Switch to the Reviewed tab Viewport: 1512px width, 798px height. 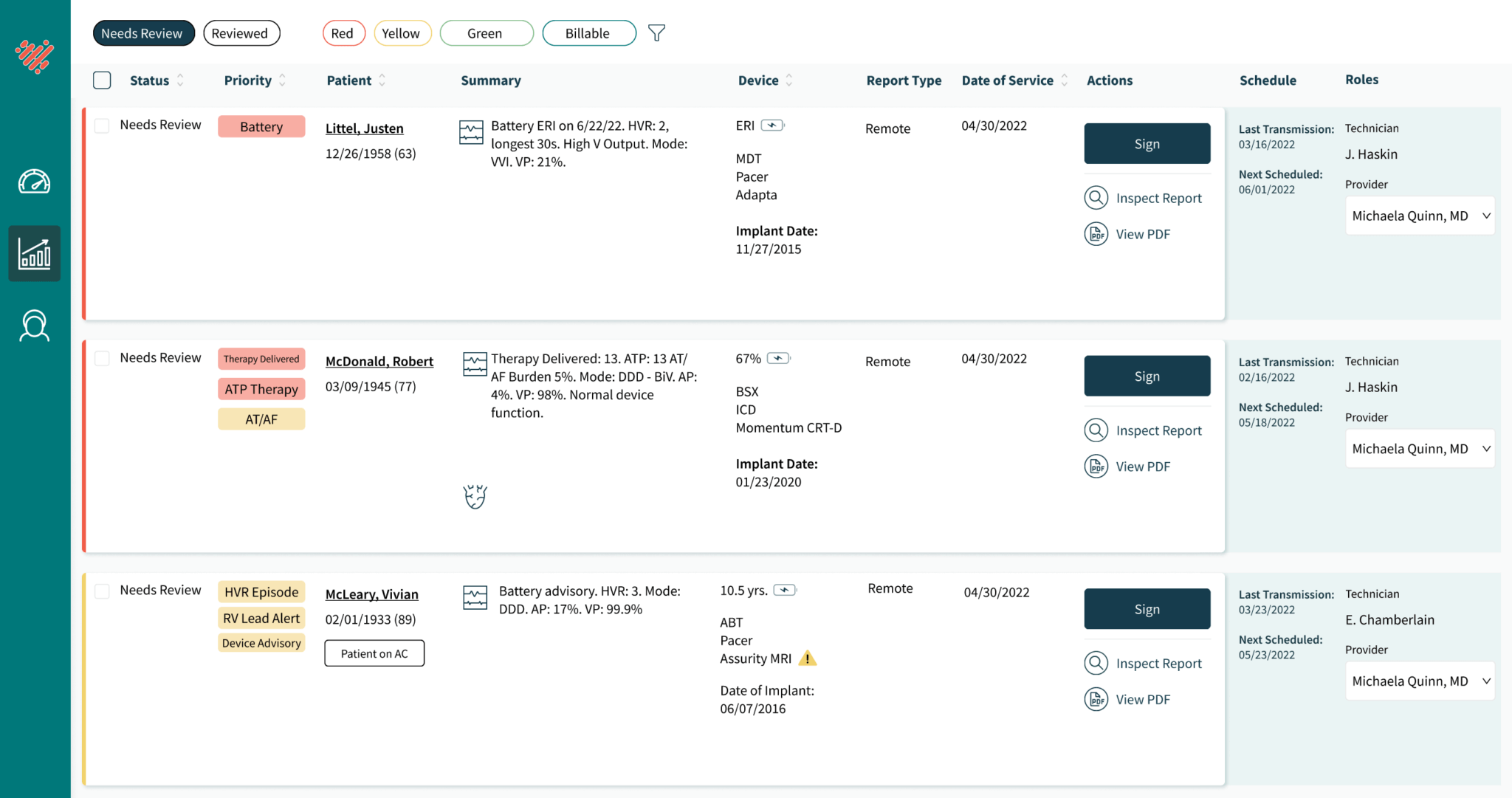[241, 32]
